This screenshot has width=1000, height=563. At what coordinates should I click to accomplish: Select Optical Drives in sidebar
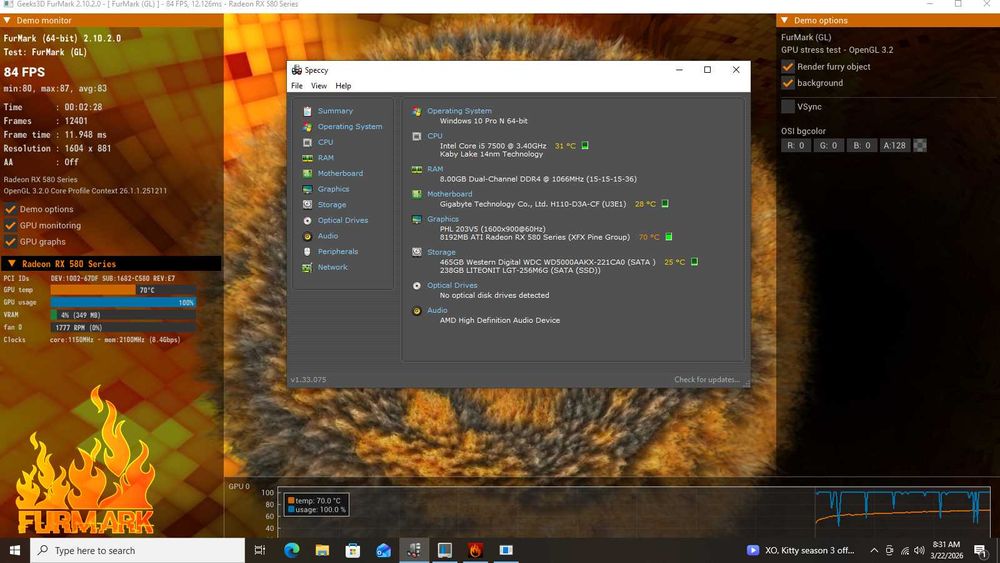tap(342, 220)
